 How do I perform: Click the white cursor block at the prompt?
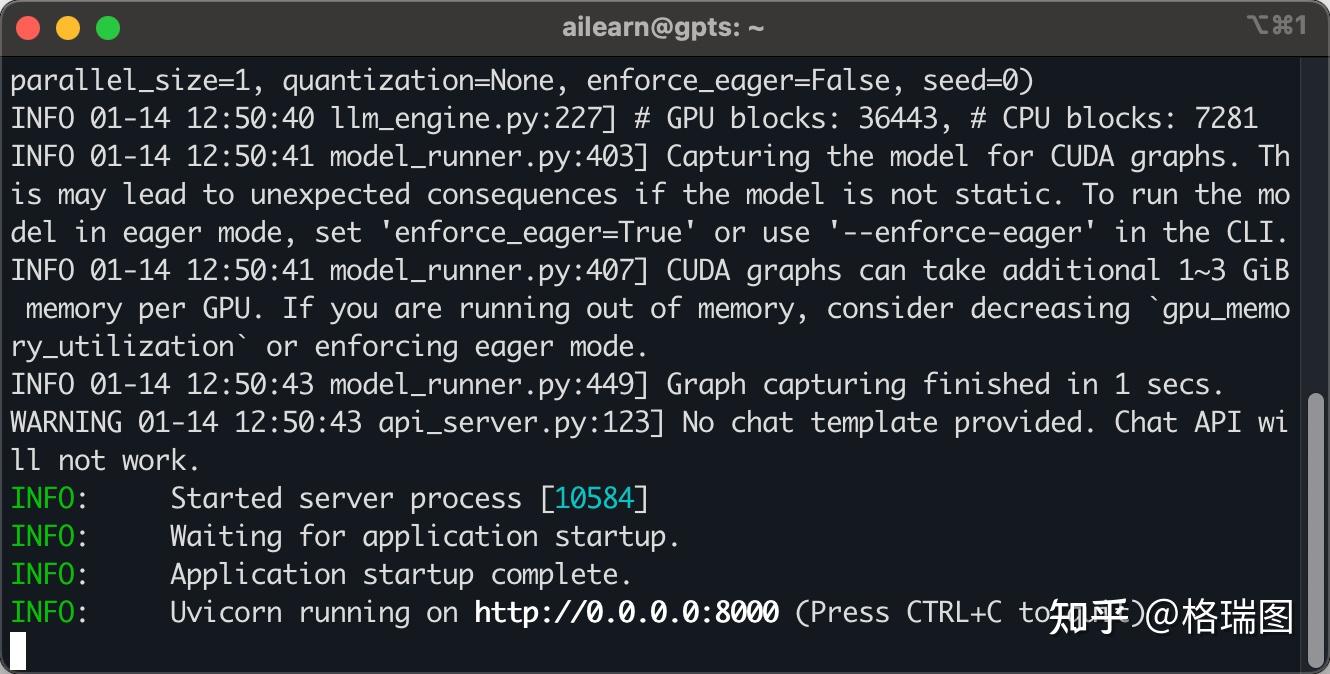(18, 651)
